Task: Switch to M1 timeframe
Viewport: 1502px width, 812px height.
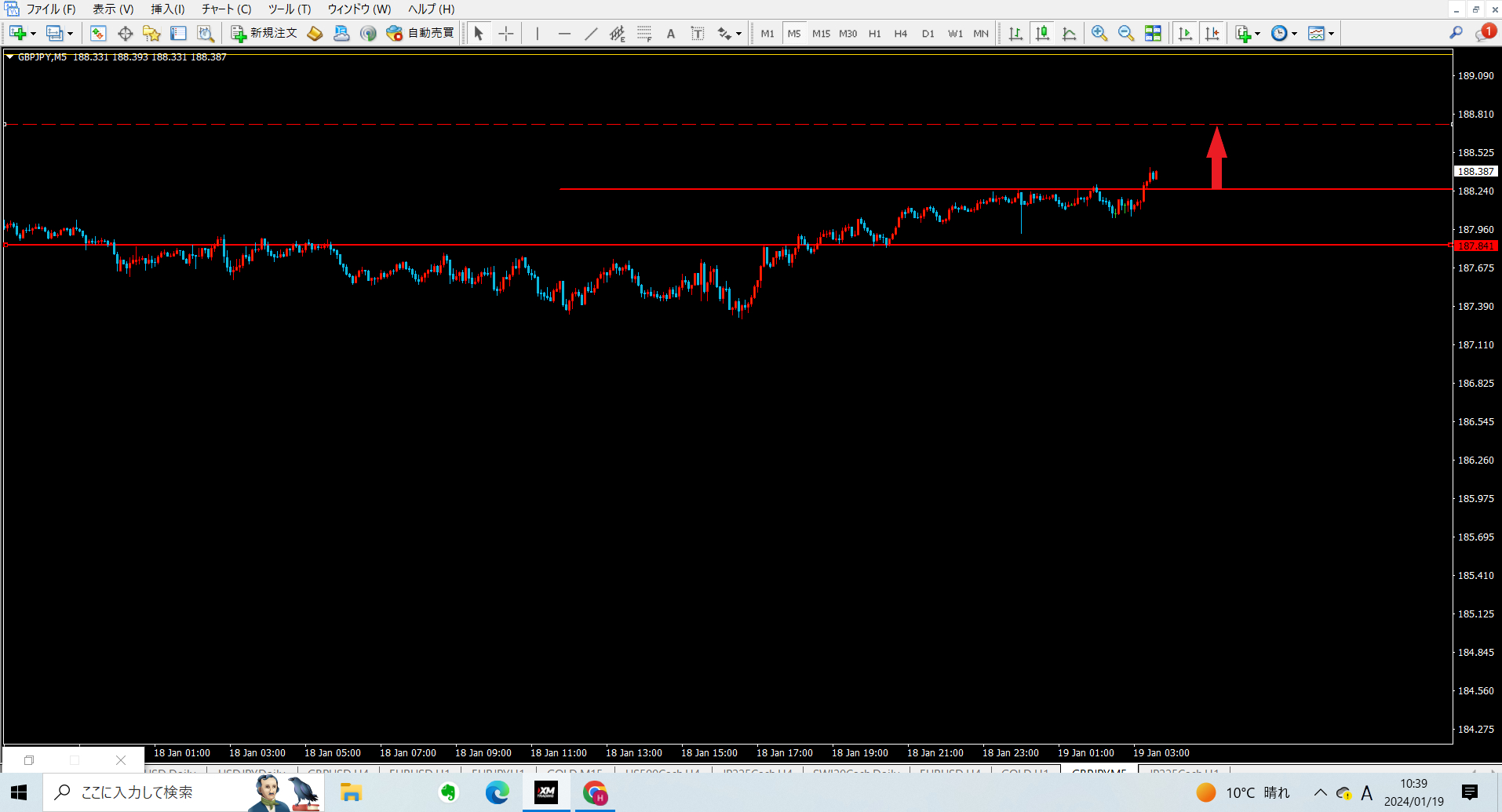Action: coord(767,33)
